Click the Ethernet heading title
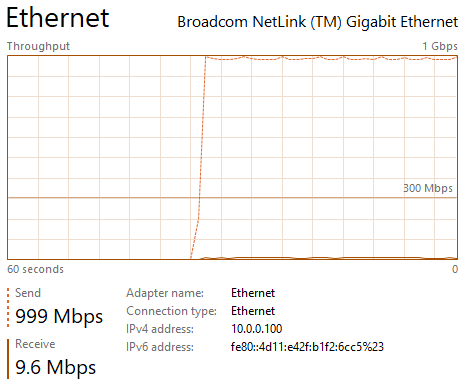Viewport: 467px width, 387px height. click(x=58, y=18)
